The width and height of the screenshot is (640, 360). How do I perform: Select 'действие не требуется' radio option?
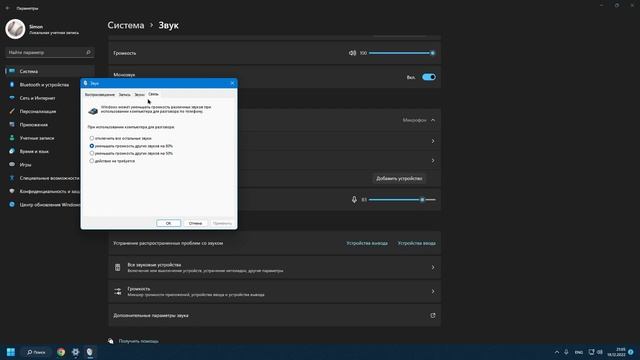(92, 161)
